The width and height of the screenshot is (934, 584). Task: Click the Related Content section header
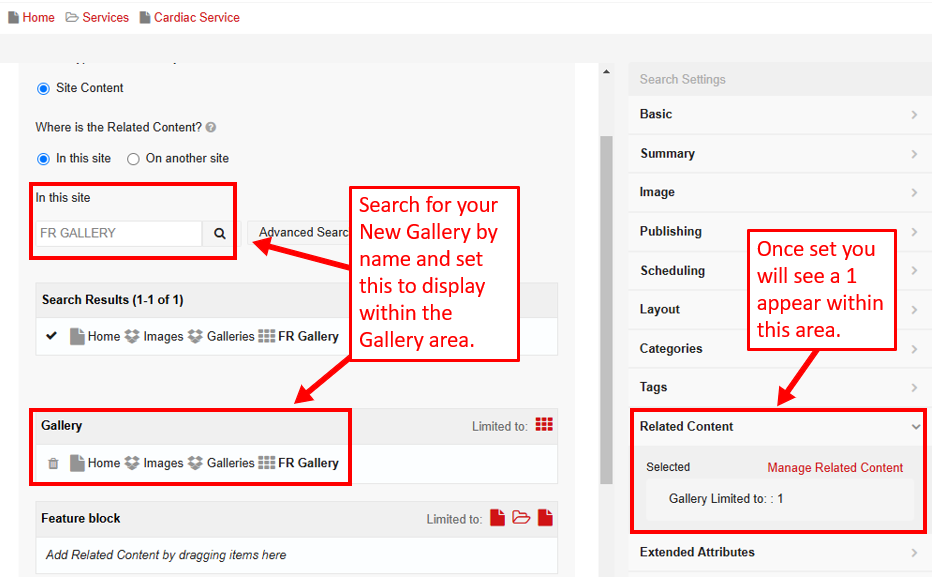pyautogui.click(x=778, y=427)
